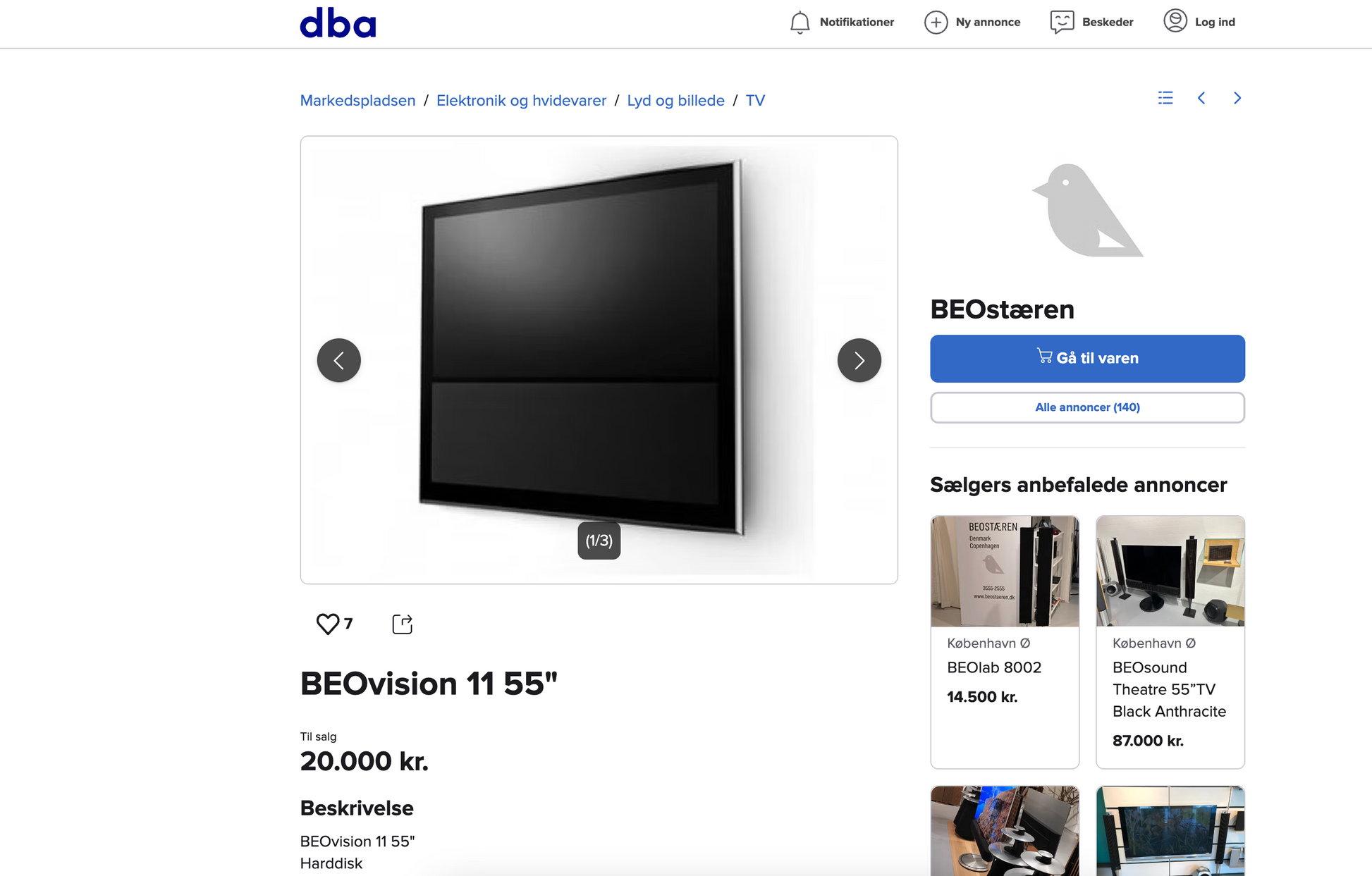Open the BEOlab 8002 listing thumbnail

[x=1005, y=571]
